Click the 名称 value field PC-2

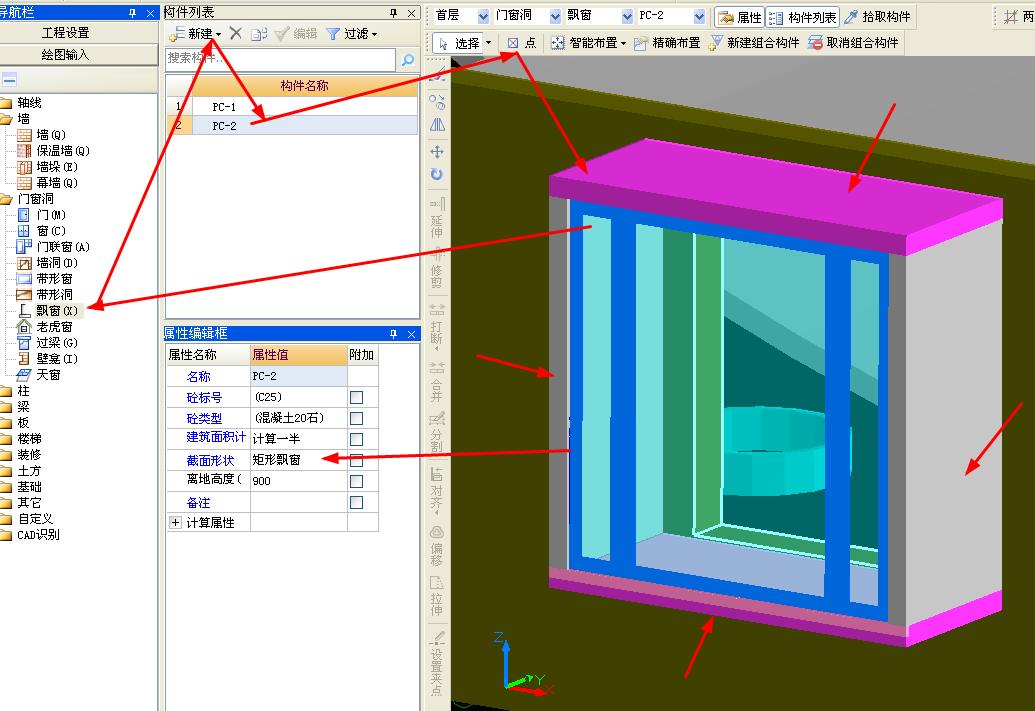click(x=298, y=376)
